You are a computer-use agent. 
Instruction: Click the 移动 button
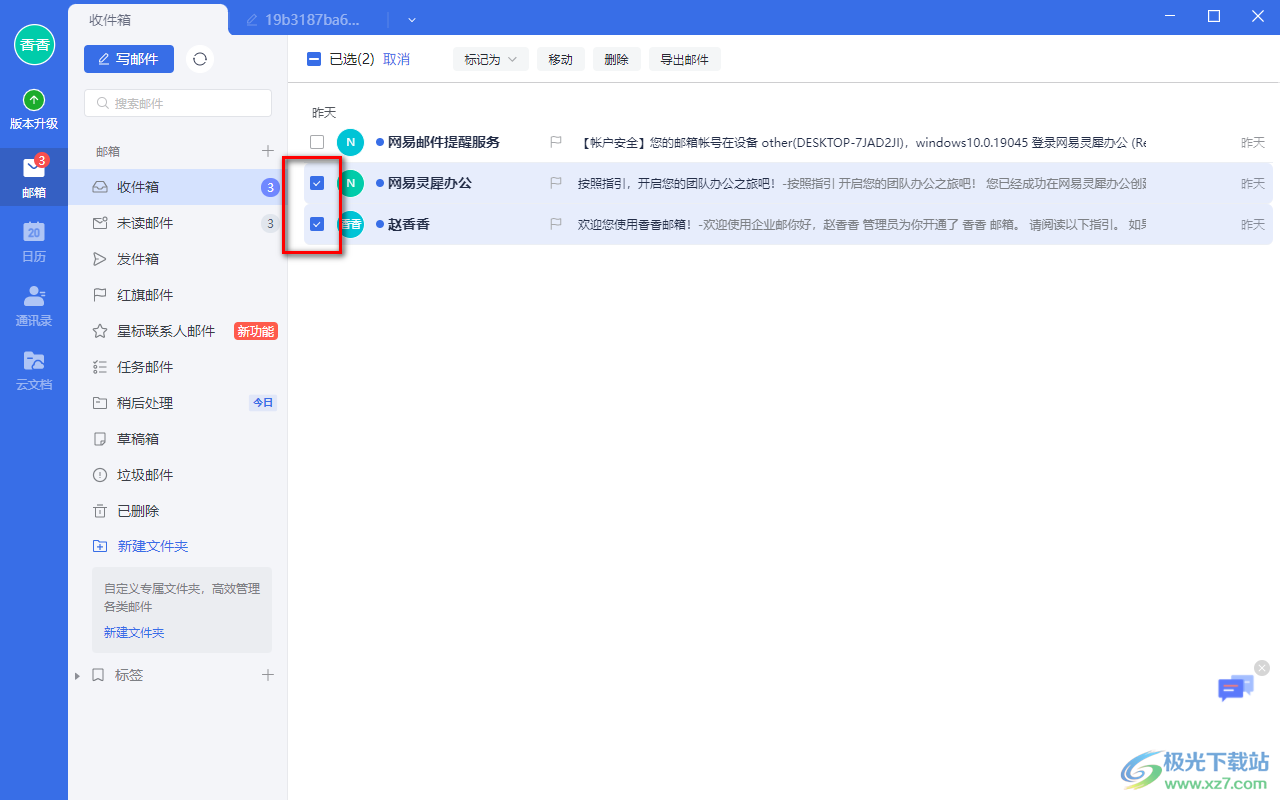click(561, 59)
